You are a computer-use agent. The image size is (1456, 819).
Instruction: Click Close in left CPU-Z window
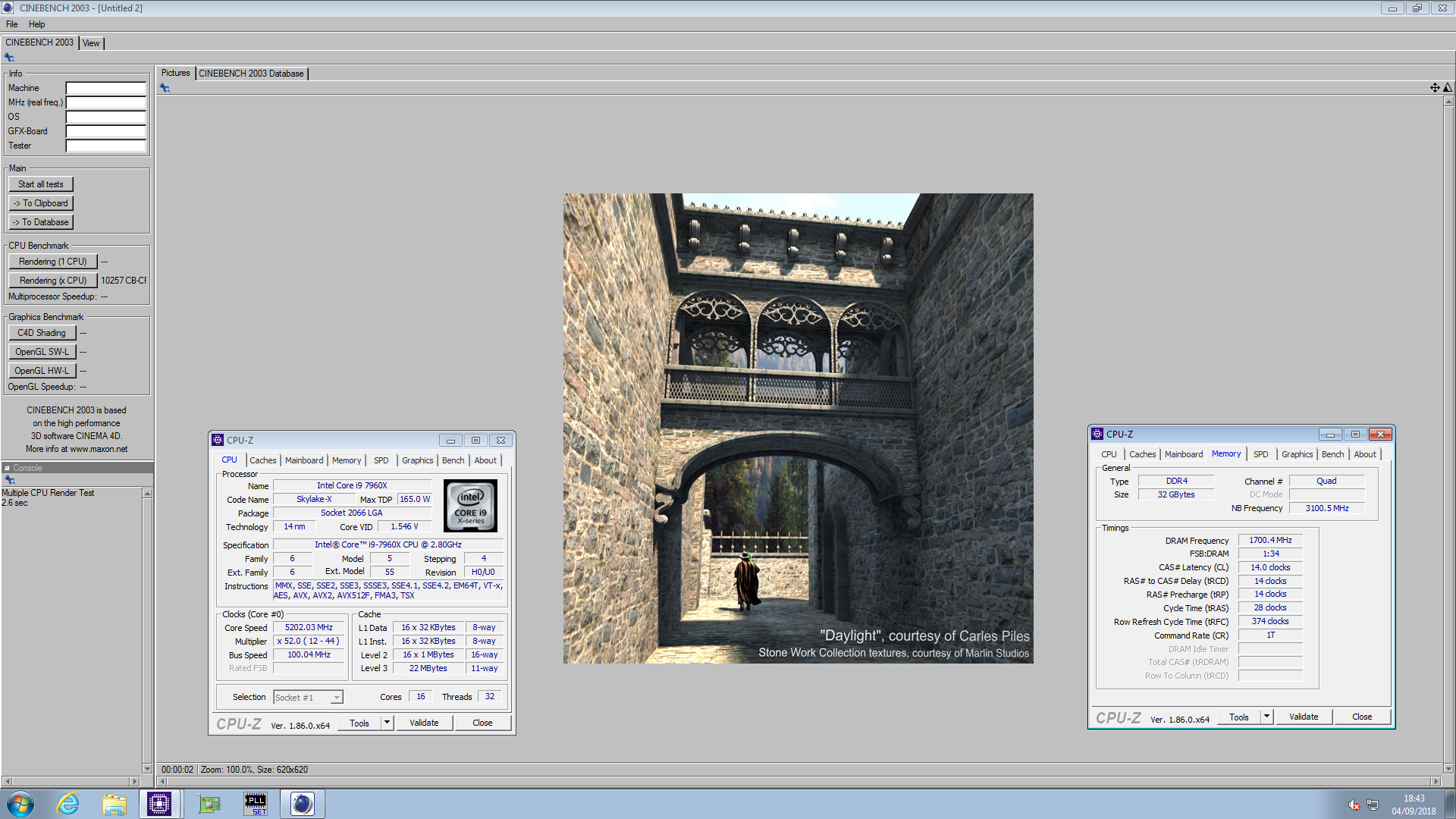click(x=482, y=723)
